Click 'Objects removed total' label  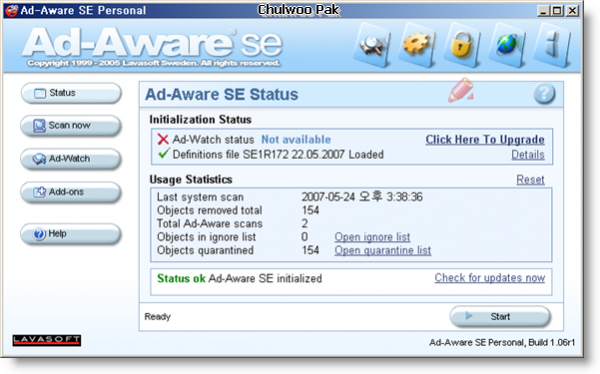coord(210,210)
